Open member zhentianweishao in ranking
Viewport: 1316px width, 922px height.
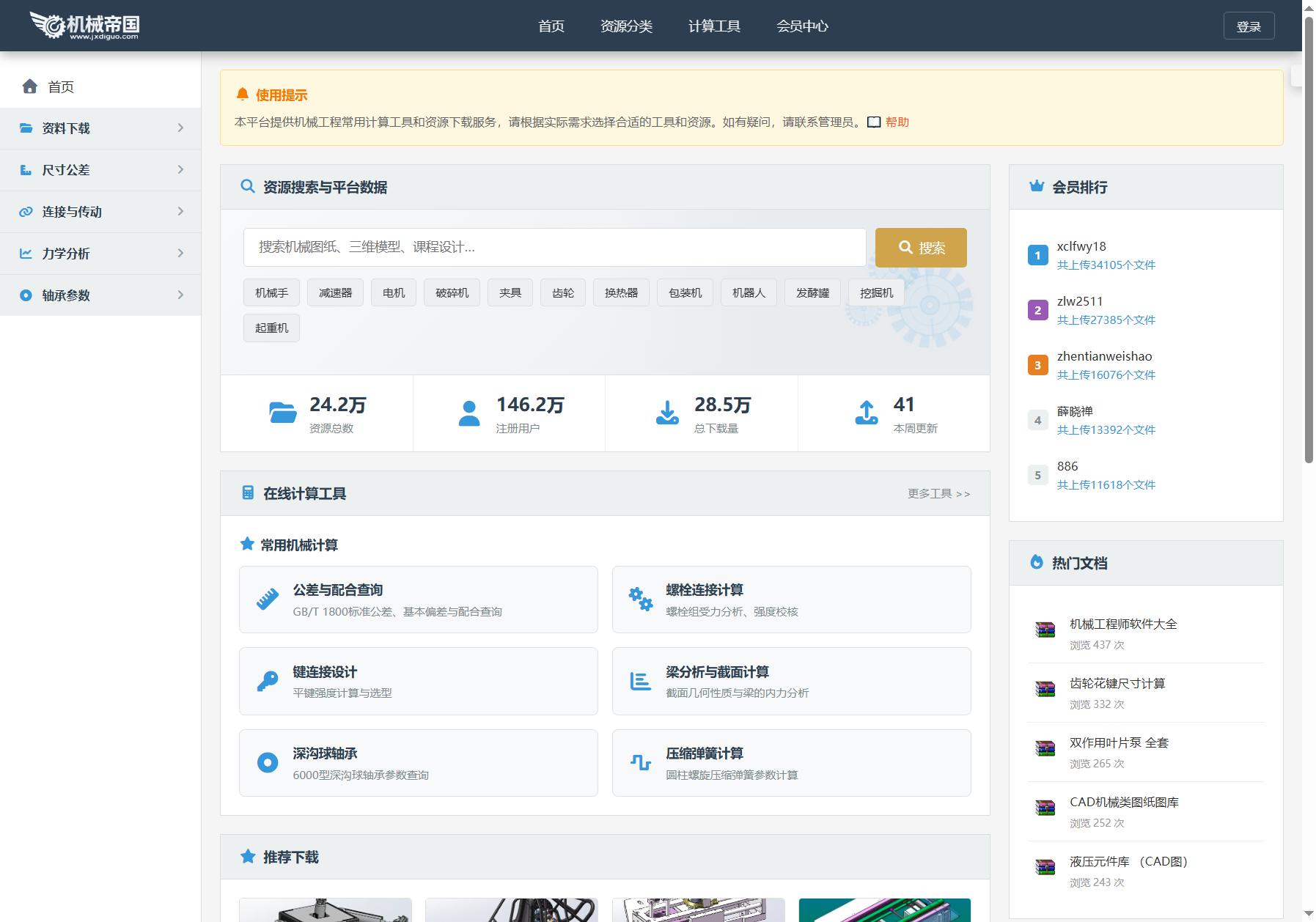pyautogui.click(x=1104, y=357)
